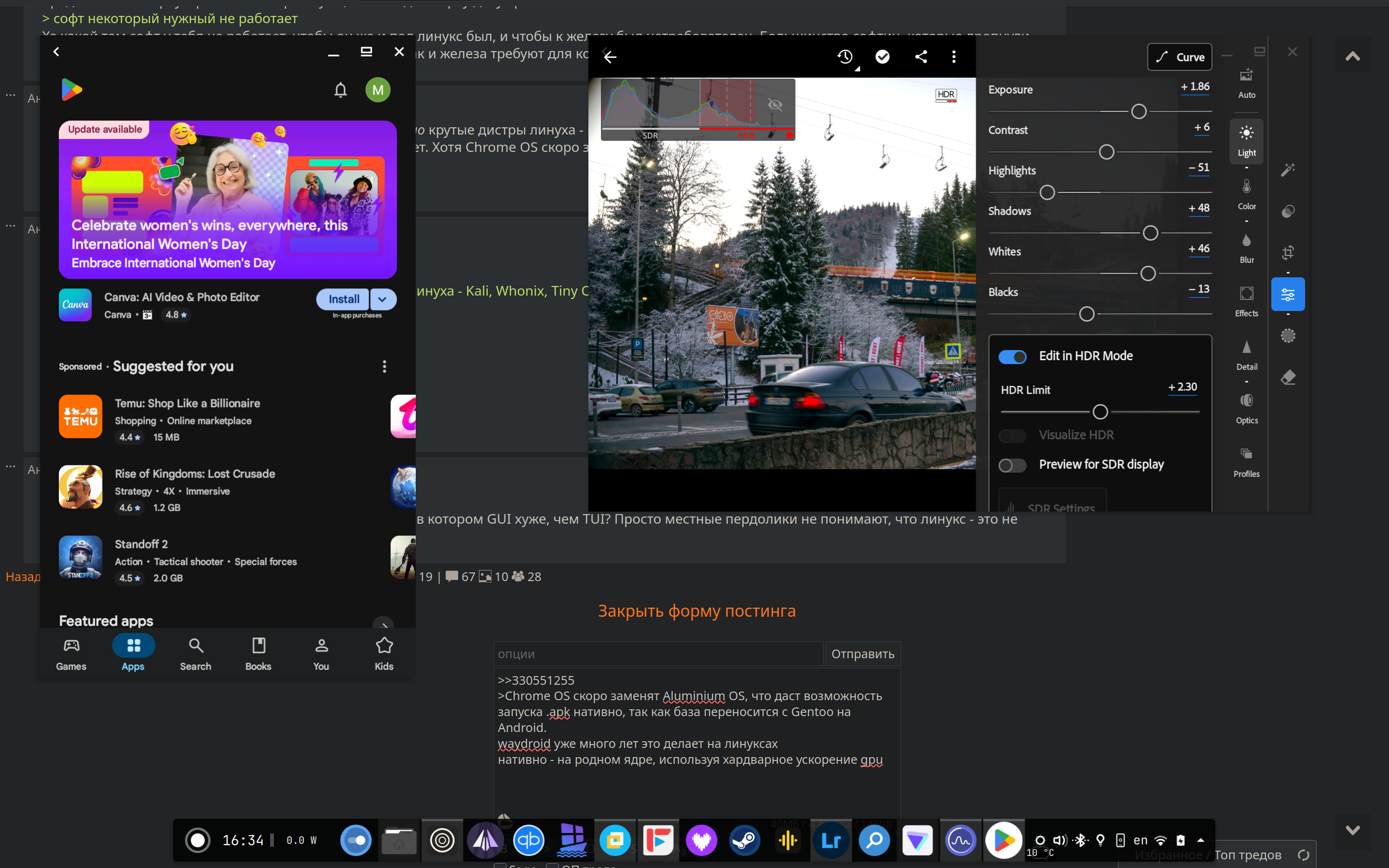This screenshot has width=1389, height=868.
Task: Launch Steam from the taskbar
Action: [745, 841]
